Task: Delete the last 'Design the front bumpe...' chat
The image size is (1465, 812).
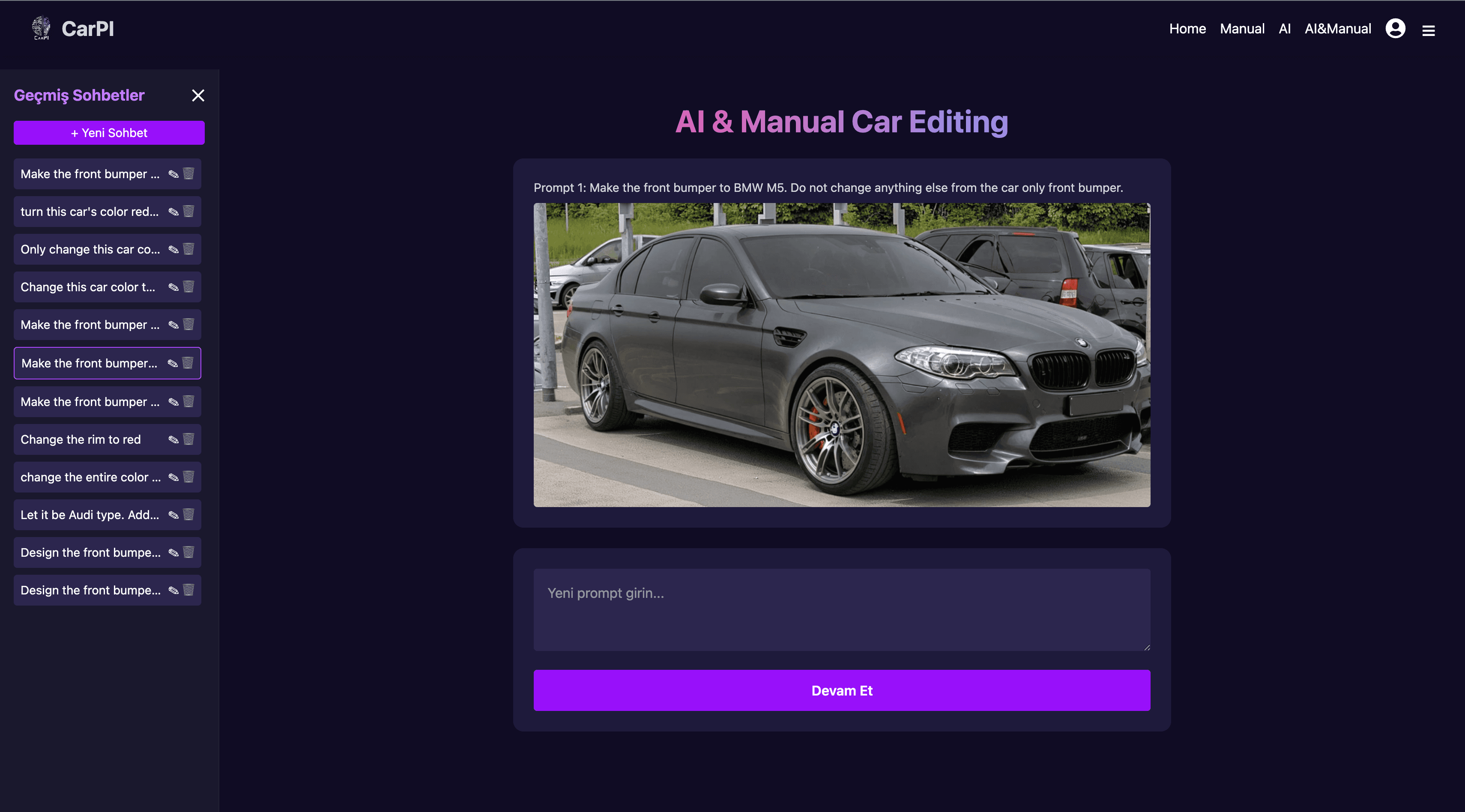Action: point(189,590)
